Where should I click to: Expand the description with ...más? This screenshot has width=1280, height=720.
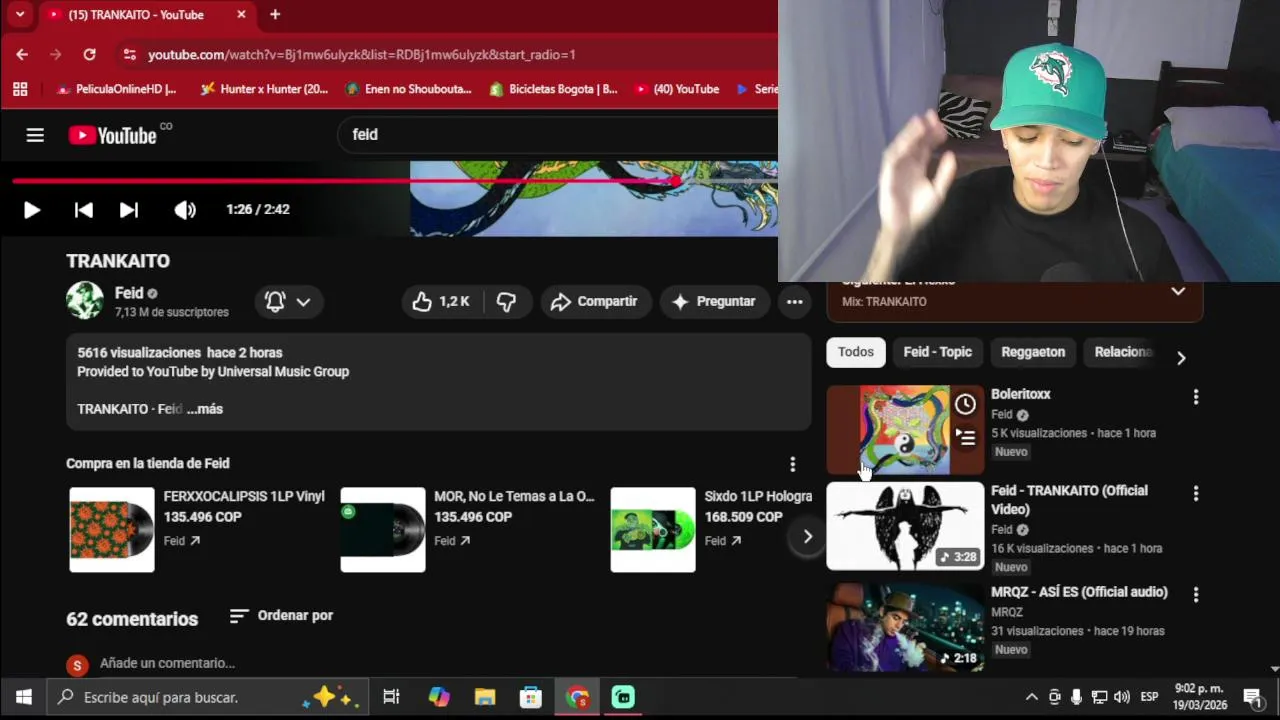click(x=205, y=409)
